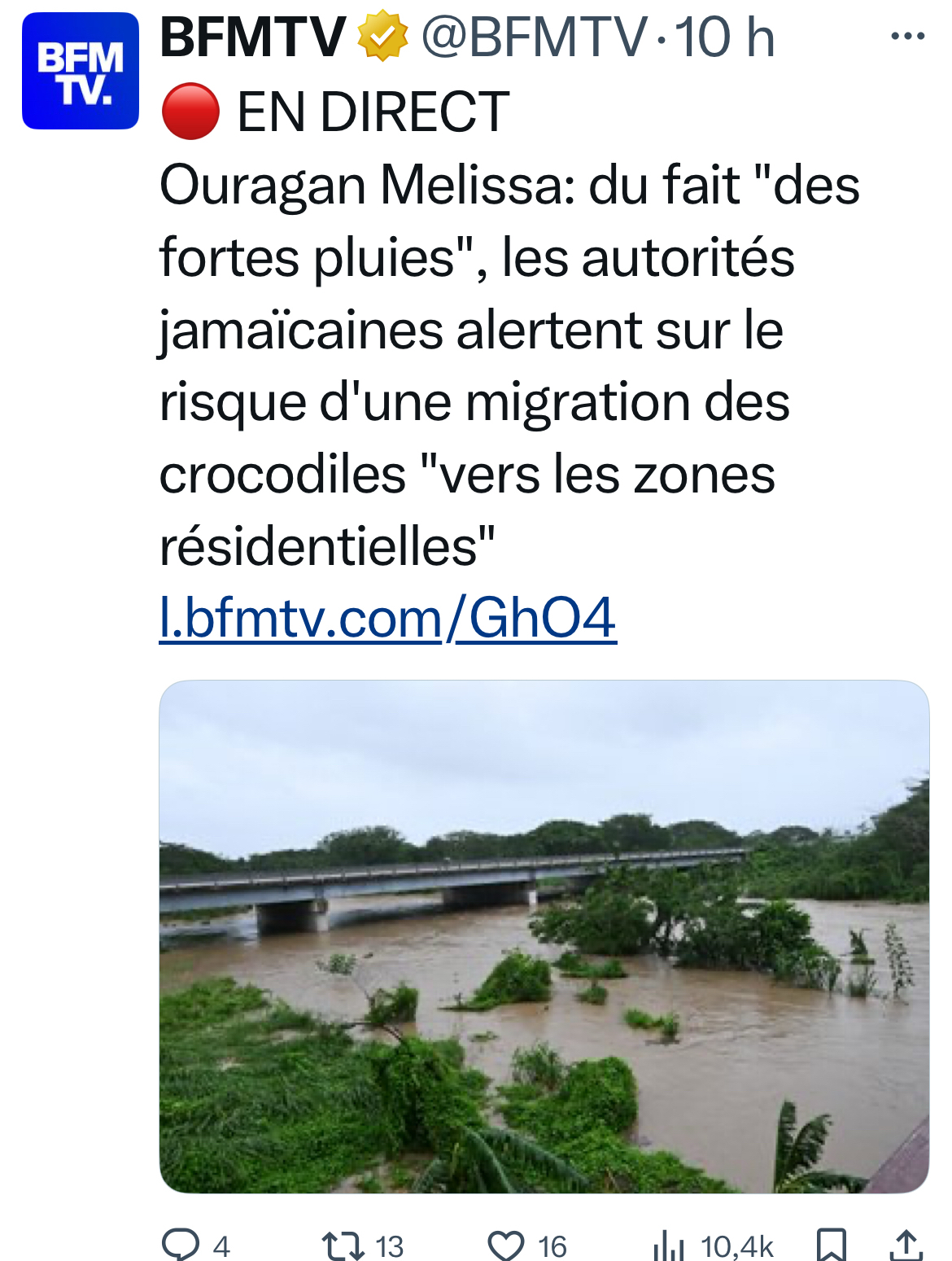Toggle repost with the arrows icon
Viewport: 952px width, 1261px height.
[342, 1246]
